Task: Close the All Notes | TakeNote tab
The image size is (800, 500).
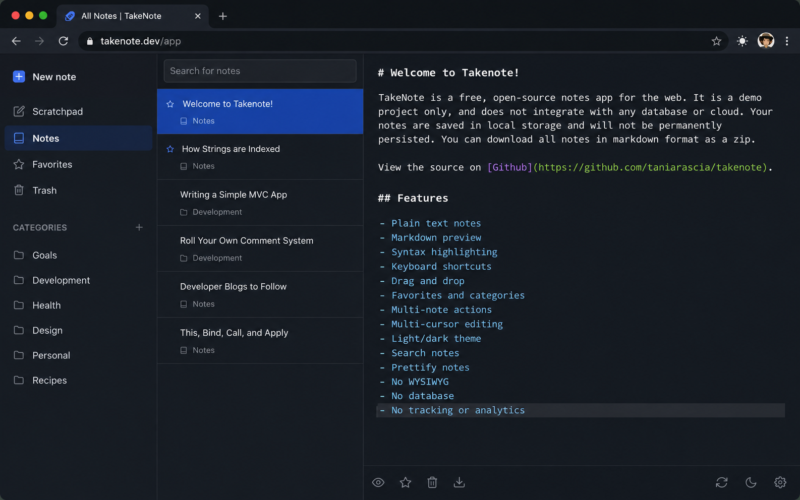Action: 197,16
